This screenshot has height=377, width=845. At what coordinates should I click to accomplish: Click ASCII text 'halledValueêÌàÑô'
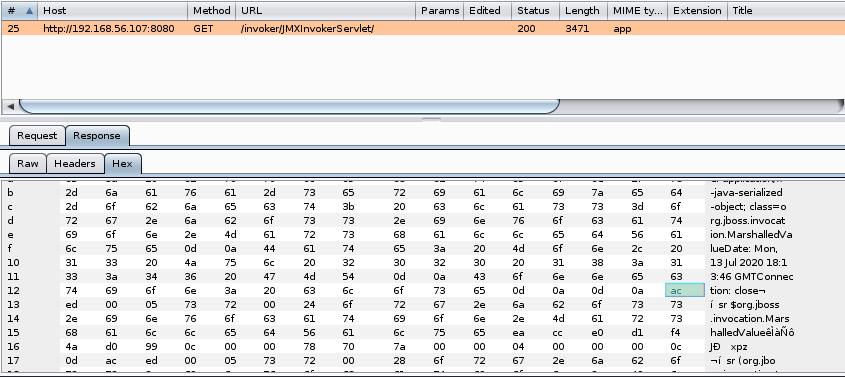tap(752, 333)
